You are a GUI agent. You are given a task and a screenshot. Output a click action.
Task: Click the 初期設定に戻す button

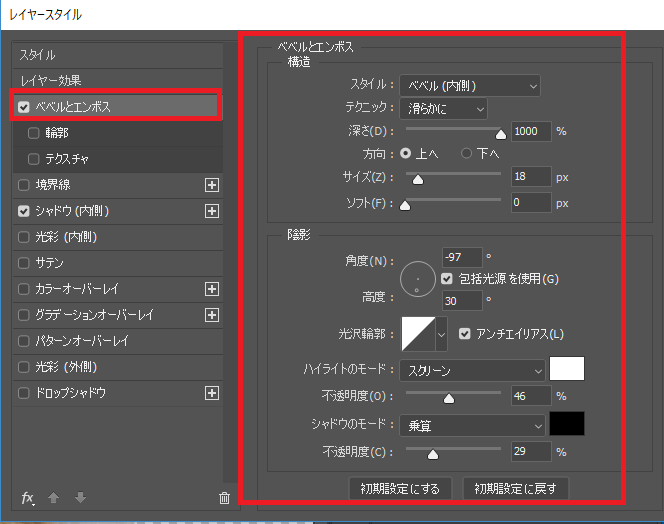pos(515,489)
